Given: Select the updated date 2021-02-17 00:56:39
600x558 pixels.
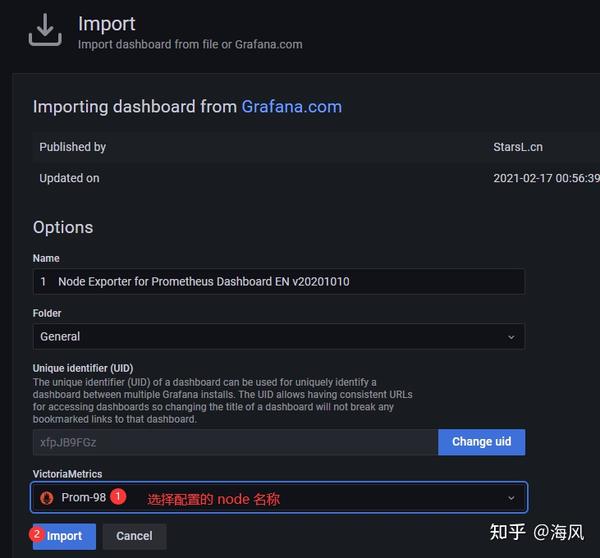Looking at the screenshot, I should (546, 178).
